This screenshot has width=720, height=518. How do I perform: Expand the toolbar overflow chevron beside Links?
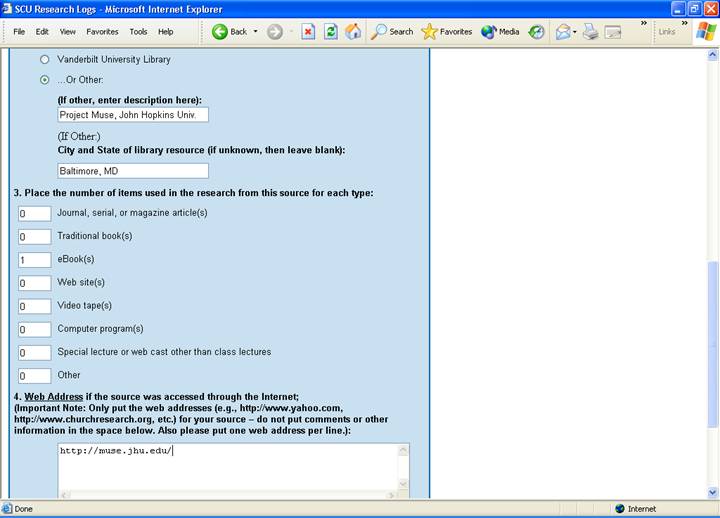click(x=685, y=24)
